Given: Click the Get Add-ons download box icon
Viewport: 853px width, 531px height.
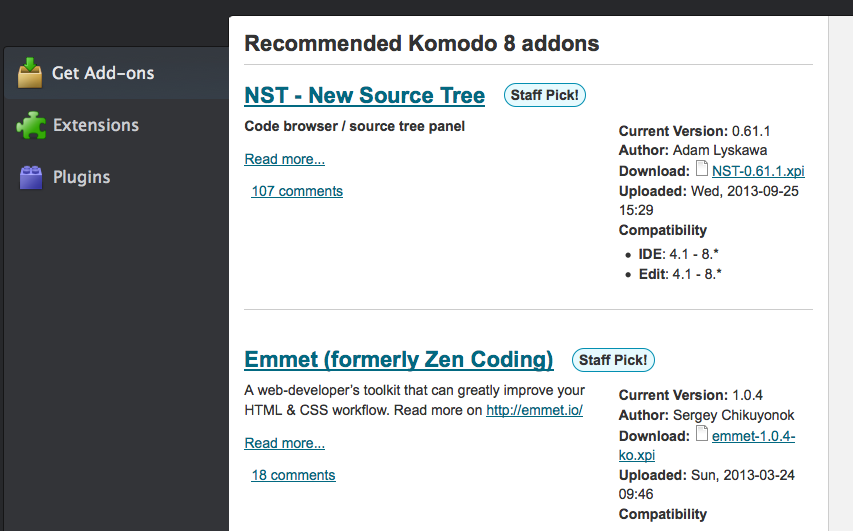Looking at the screenshot, I should (30, 73).
